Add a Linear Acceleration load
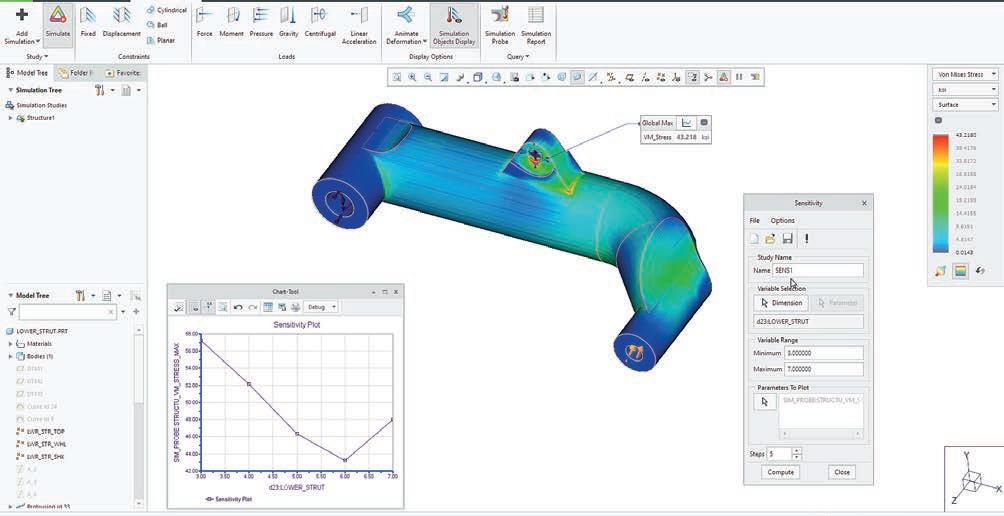This screenshot has height=516, width=1004. point(359,26)
